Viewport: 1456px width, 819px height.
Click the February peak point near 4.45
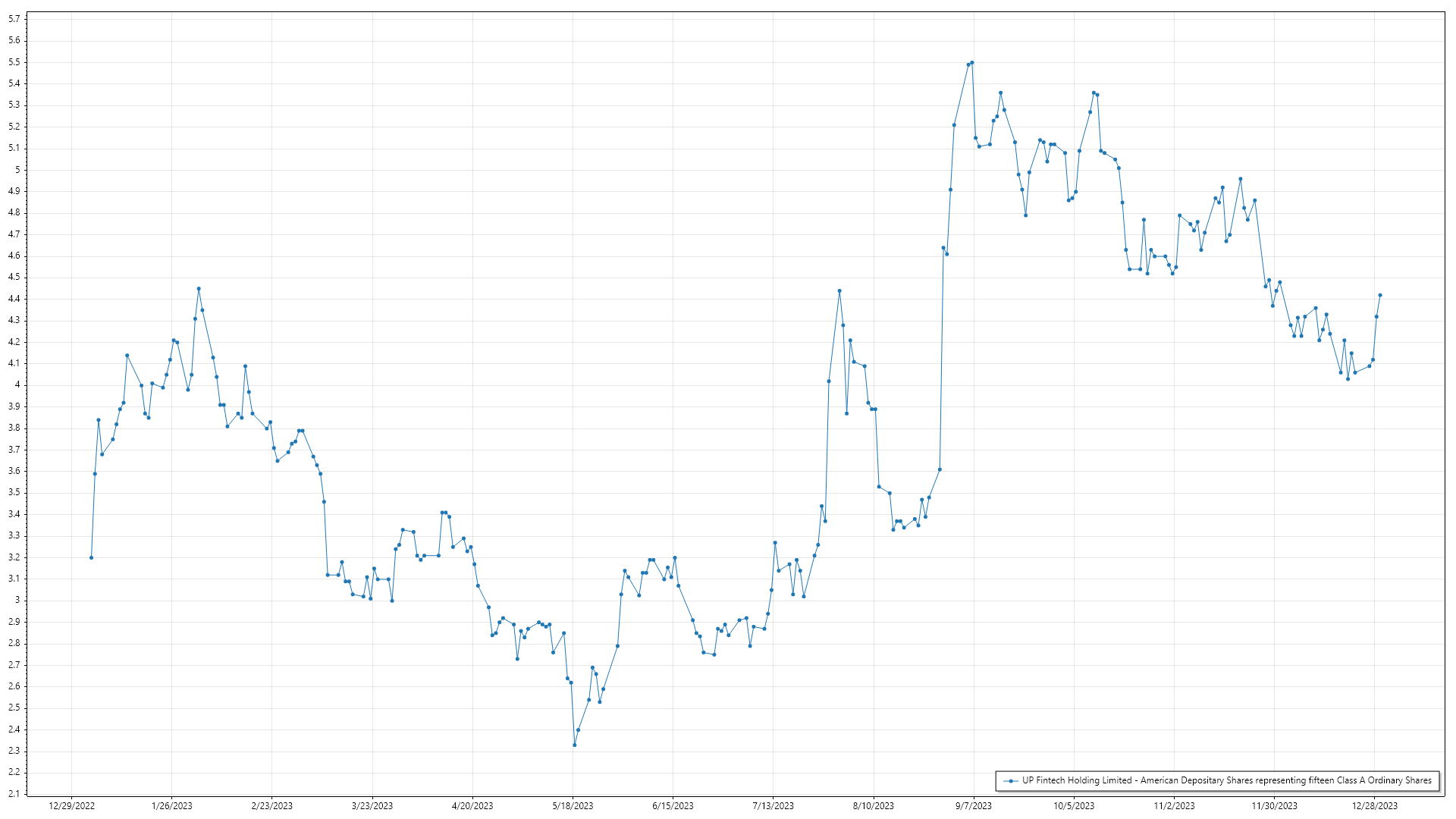(x=199, y=289)
